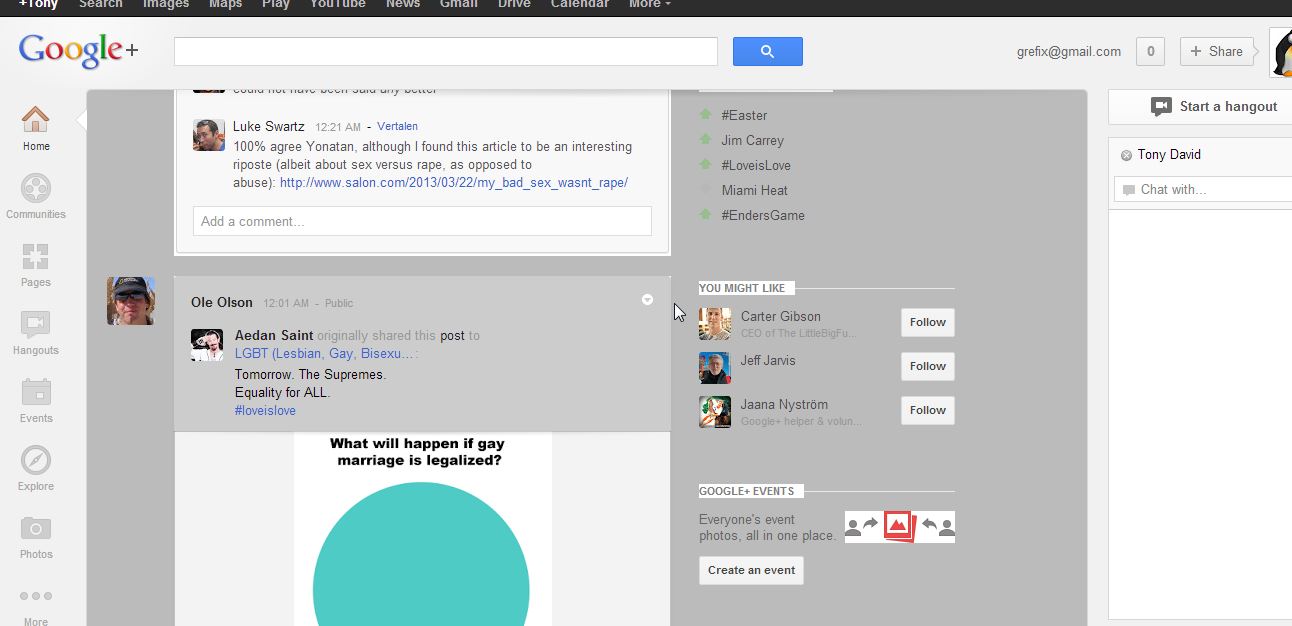Open Jeff Jarvis's profile photo
Image resolution: width=1292 pixels, height=626 pixels.
click(x=715, y=368)
